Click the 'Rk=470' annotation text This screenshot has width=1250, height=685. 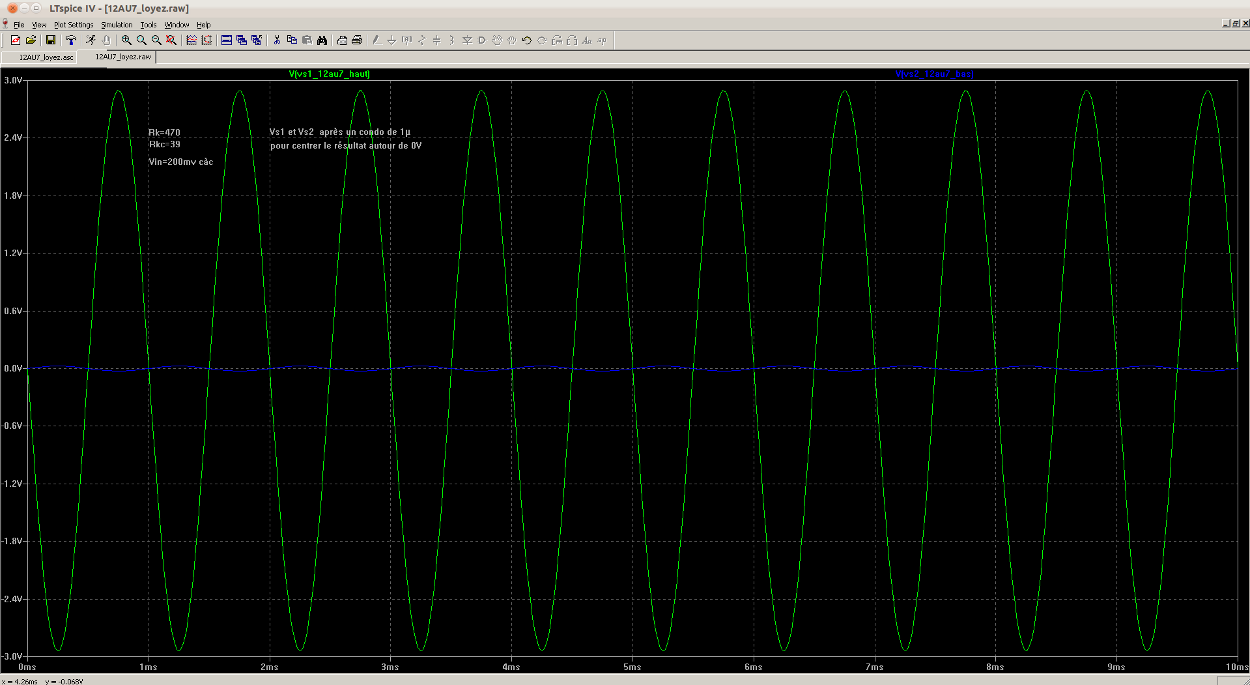click(x=164, y=132)
